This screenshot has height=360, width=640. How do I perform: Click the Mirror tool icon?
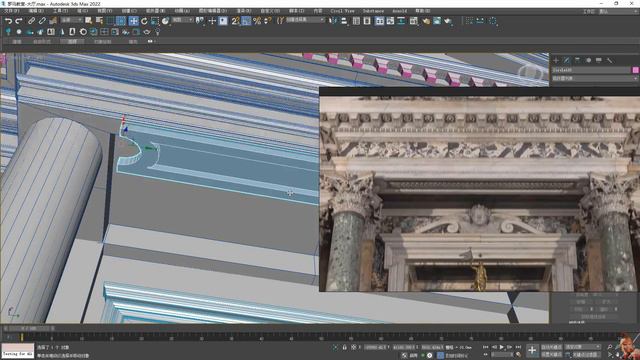point(333,21)
